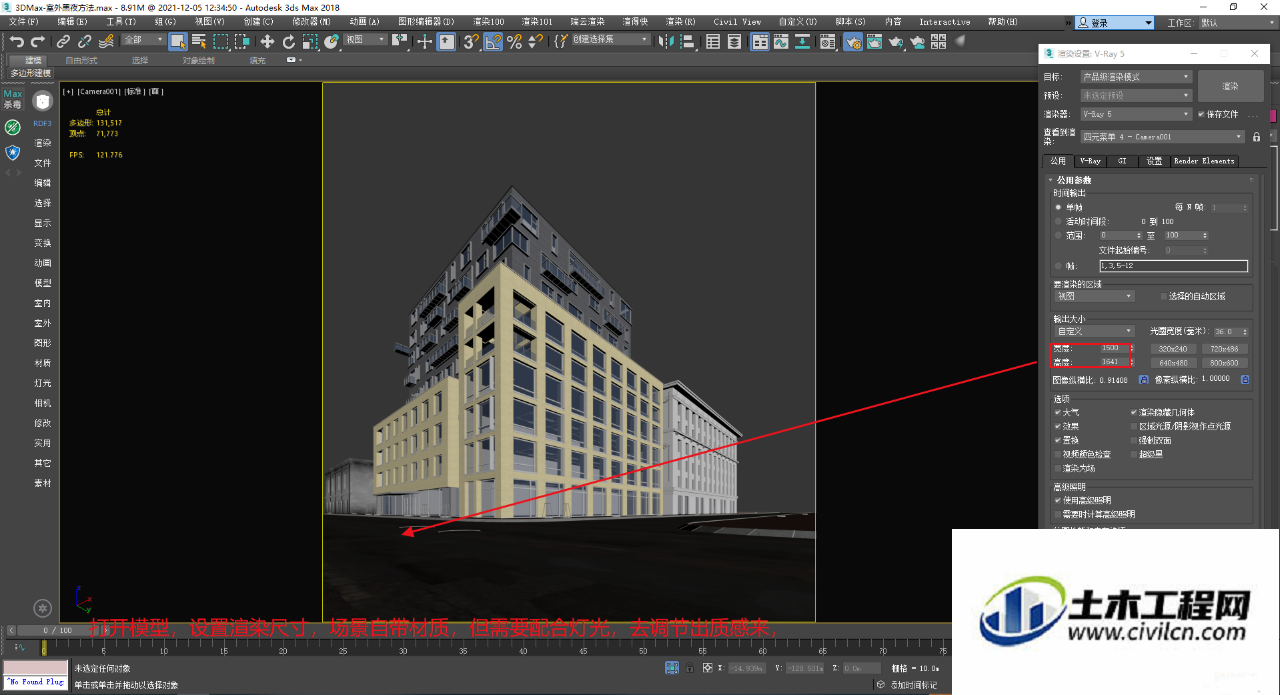Toggle the Angle Snap icon
This screenshot has height=695, width=1280.
tap(493, 41)
